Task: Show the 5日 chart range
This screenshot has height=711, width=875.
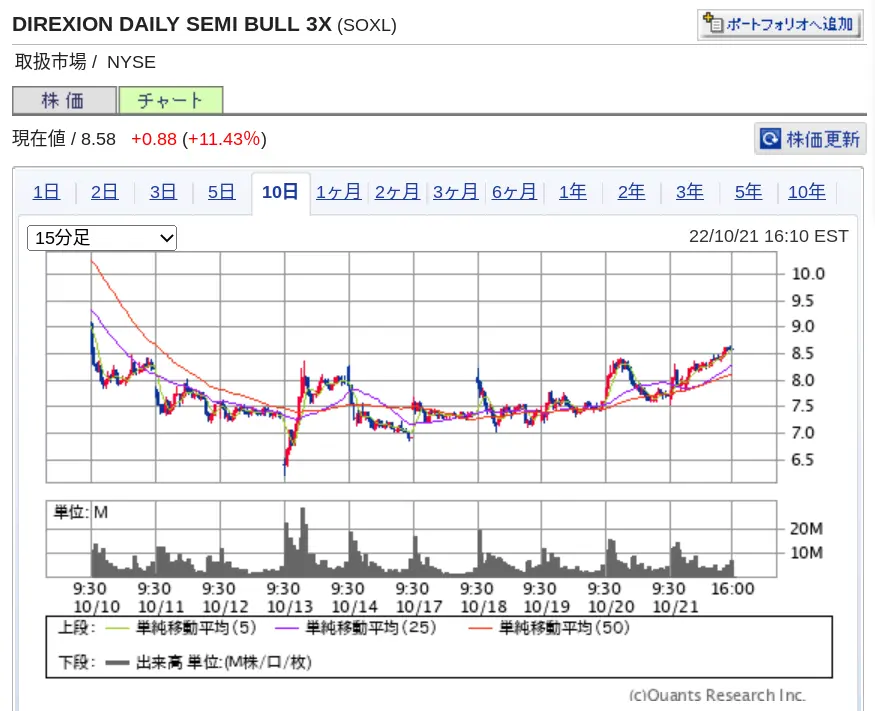Action: pyautogui.click(x=222, y=192)
